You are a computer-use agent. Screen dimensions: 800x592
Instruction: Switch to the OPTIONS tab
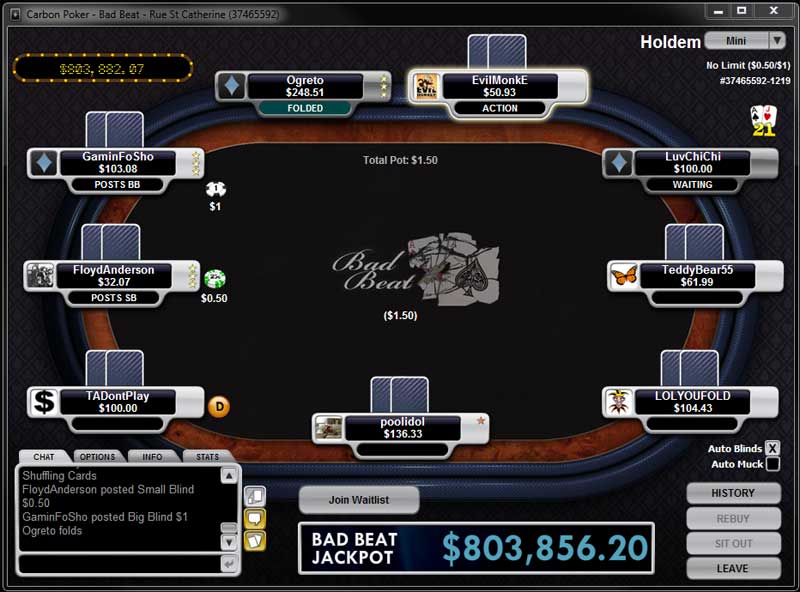(x=97, y=457)
